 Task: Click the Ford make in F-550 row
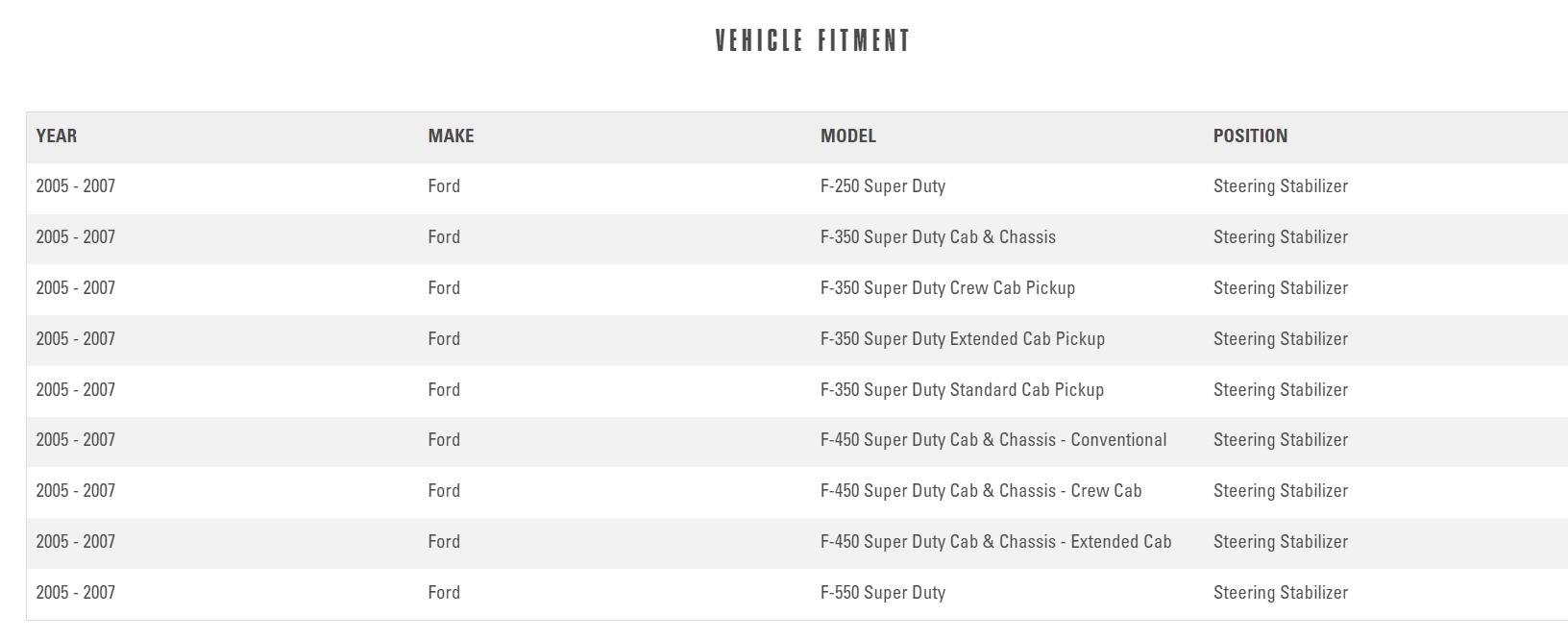444,593
